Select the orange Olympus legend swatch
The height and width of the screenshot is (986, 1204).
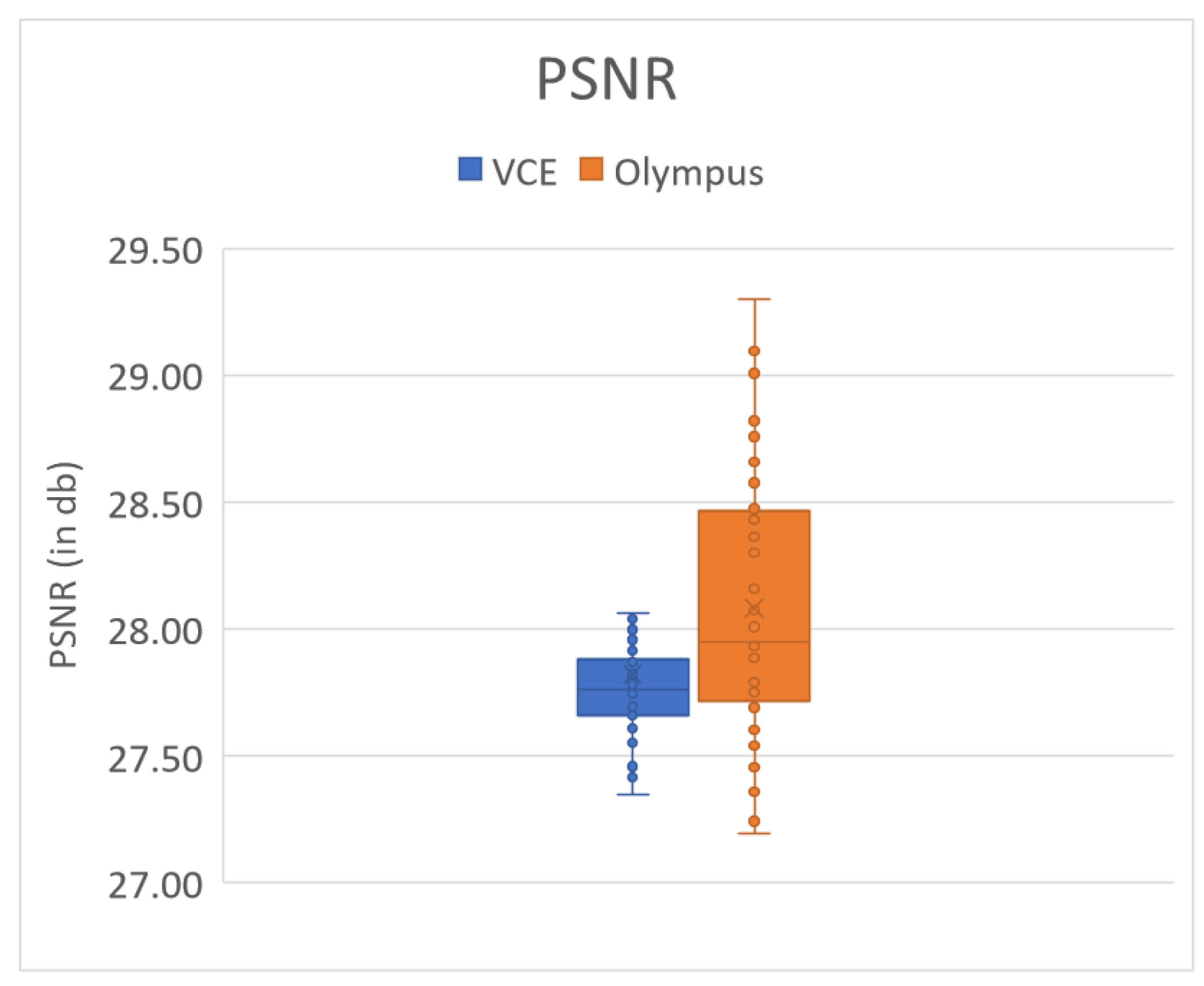[591, 169]
